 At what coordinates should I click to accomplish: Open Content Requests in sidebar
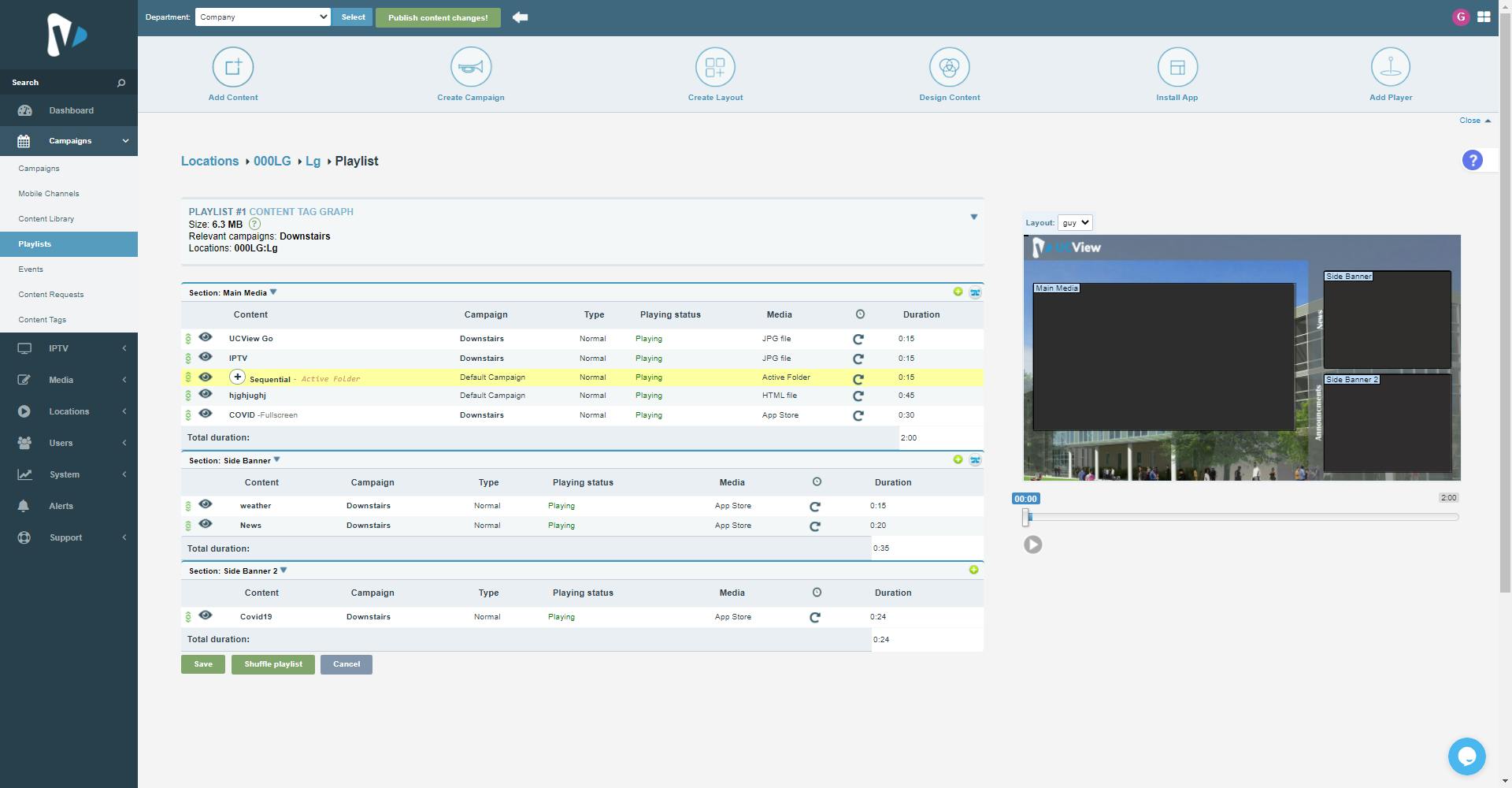(x=50, y=295)
